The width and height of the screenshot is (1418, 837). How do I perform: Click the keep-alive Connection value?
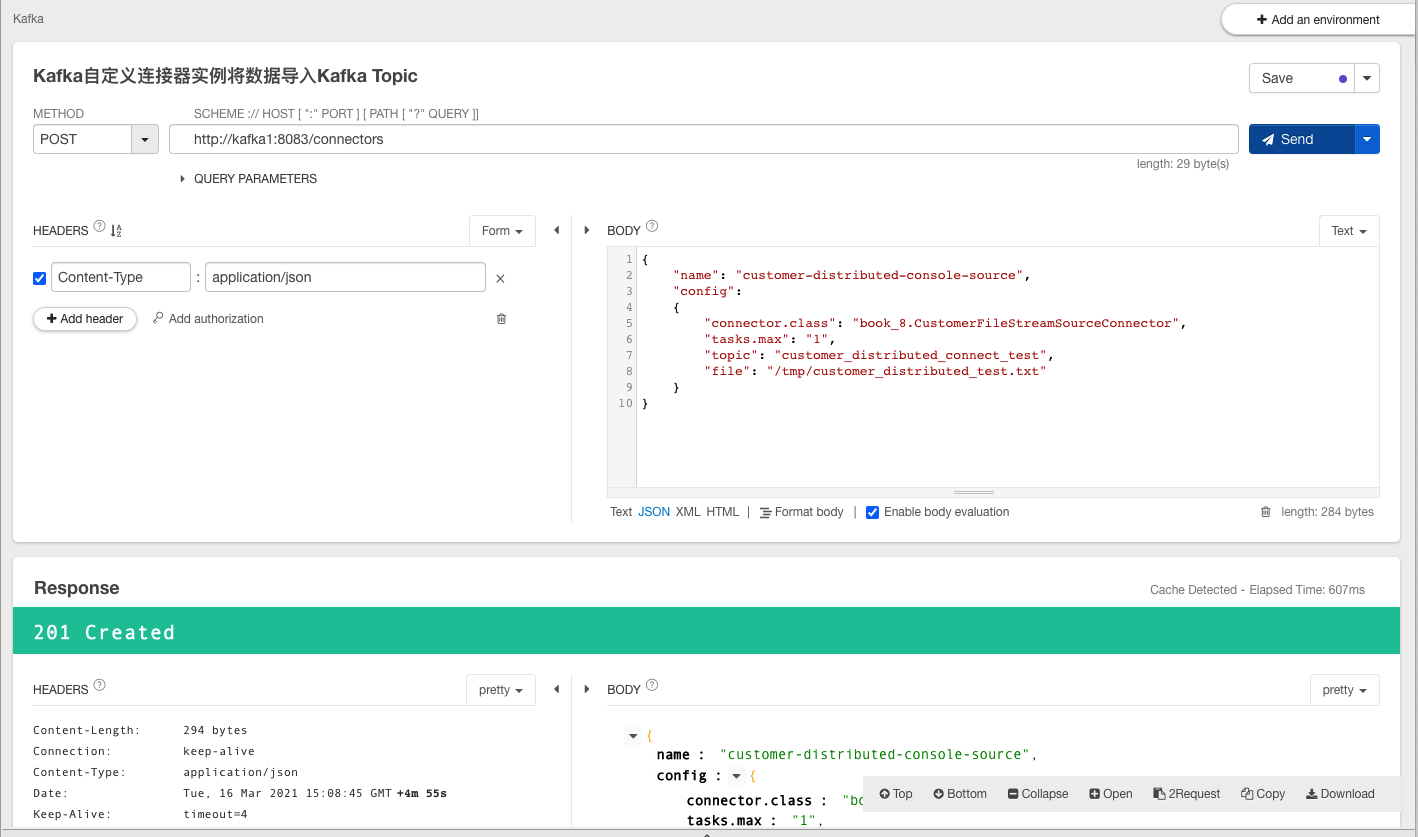tap(219, 752)
